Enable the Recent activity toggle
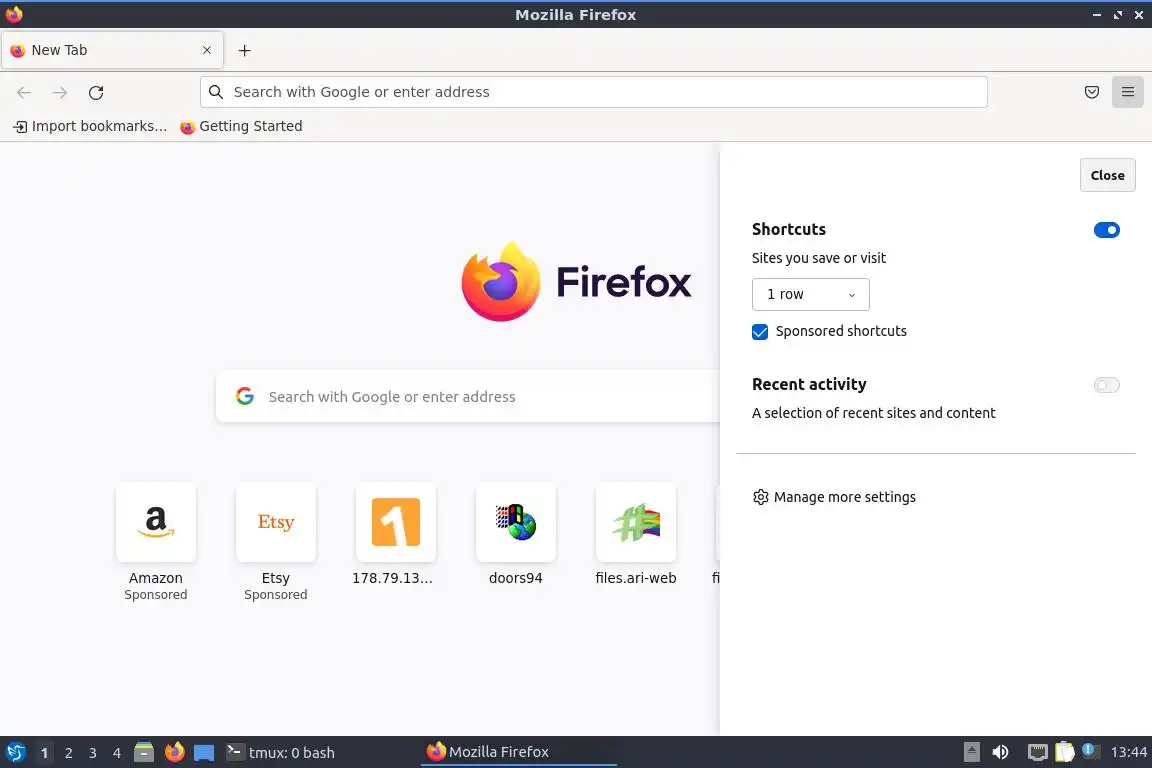Screen dimensions: 1152x768 pyautogui.click(x=1106, y=385)
